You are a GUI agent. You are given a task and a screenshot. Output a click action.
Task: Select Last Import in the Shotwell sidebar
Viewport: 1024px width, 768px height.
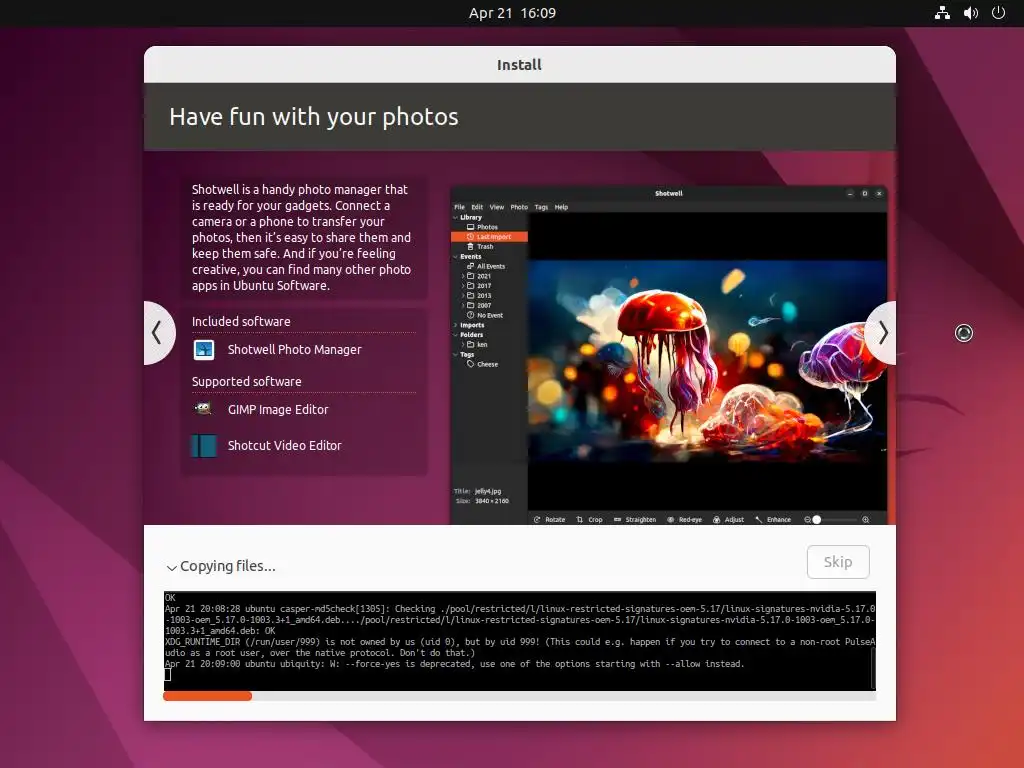click(489, 237)
